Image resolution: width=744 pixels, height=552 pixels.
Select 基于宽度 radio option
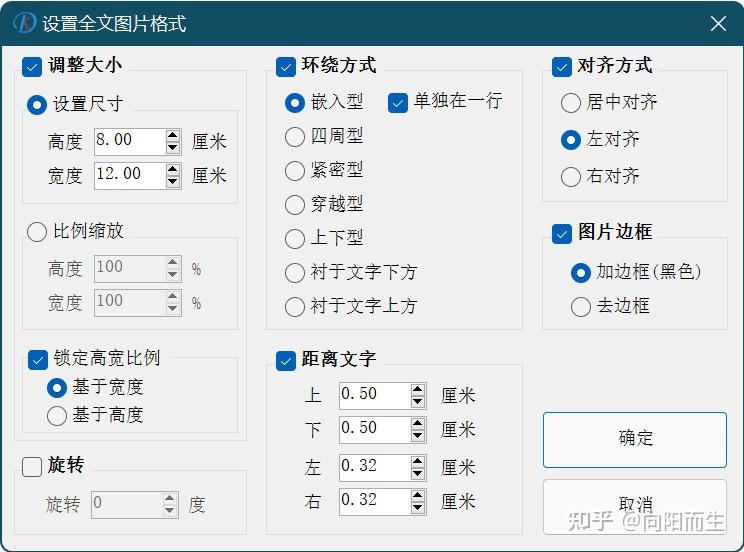point(57,388)
